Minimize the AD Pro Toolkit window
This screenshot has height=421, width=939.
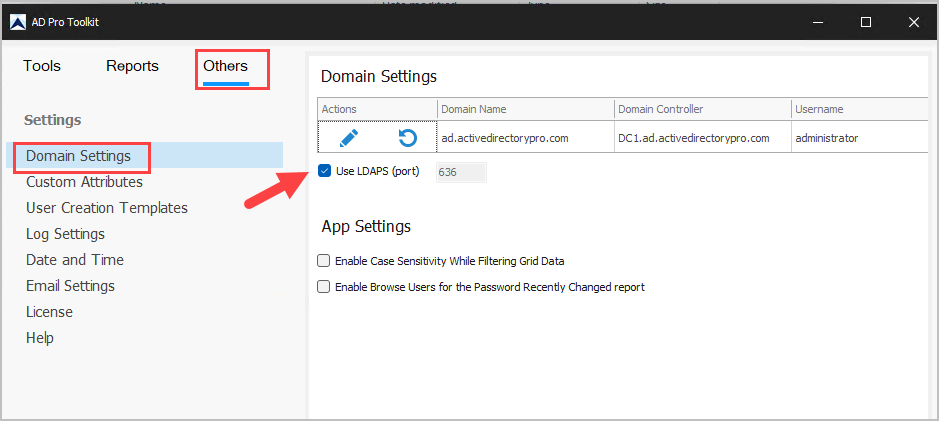coord(817,23)
